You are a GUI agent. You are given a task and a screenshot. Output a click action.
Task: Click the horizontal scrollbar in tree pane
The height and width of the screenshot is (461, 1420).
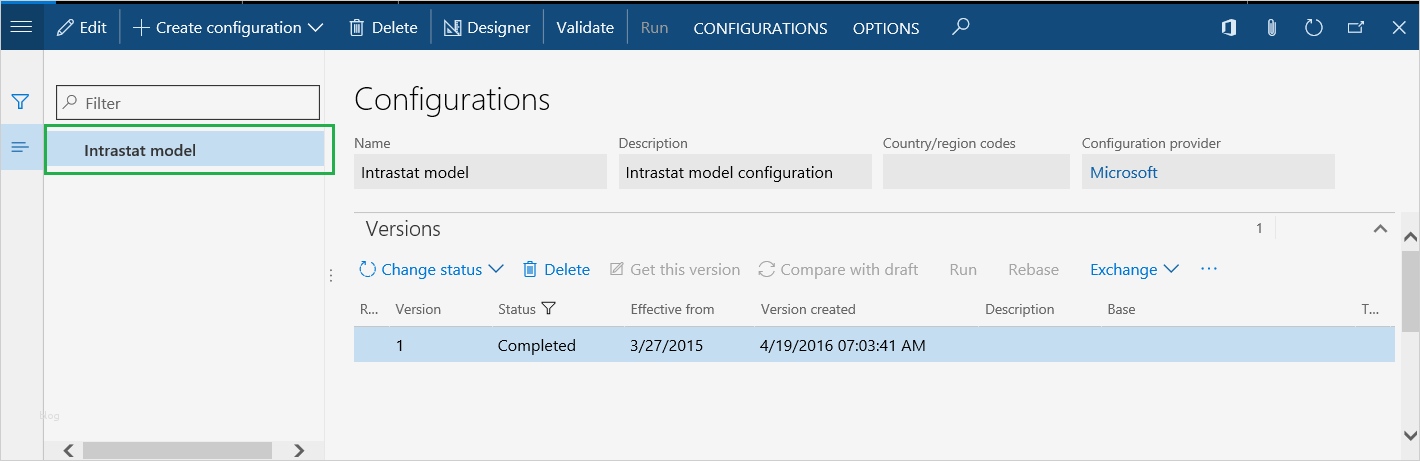coord(180,450)
